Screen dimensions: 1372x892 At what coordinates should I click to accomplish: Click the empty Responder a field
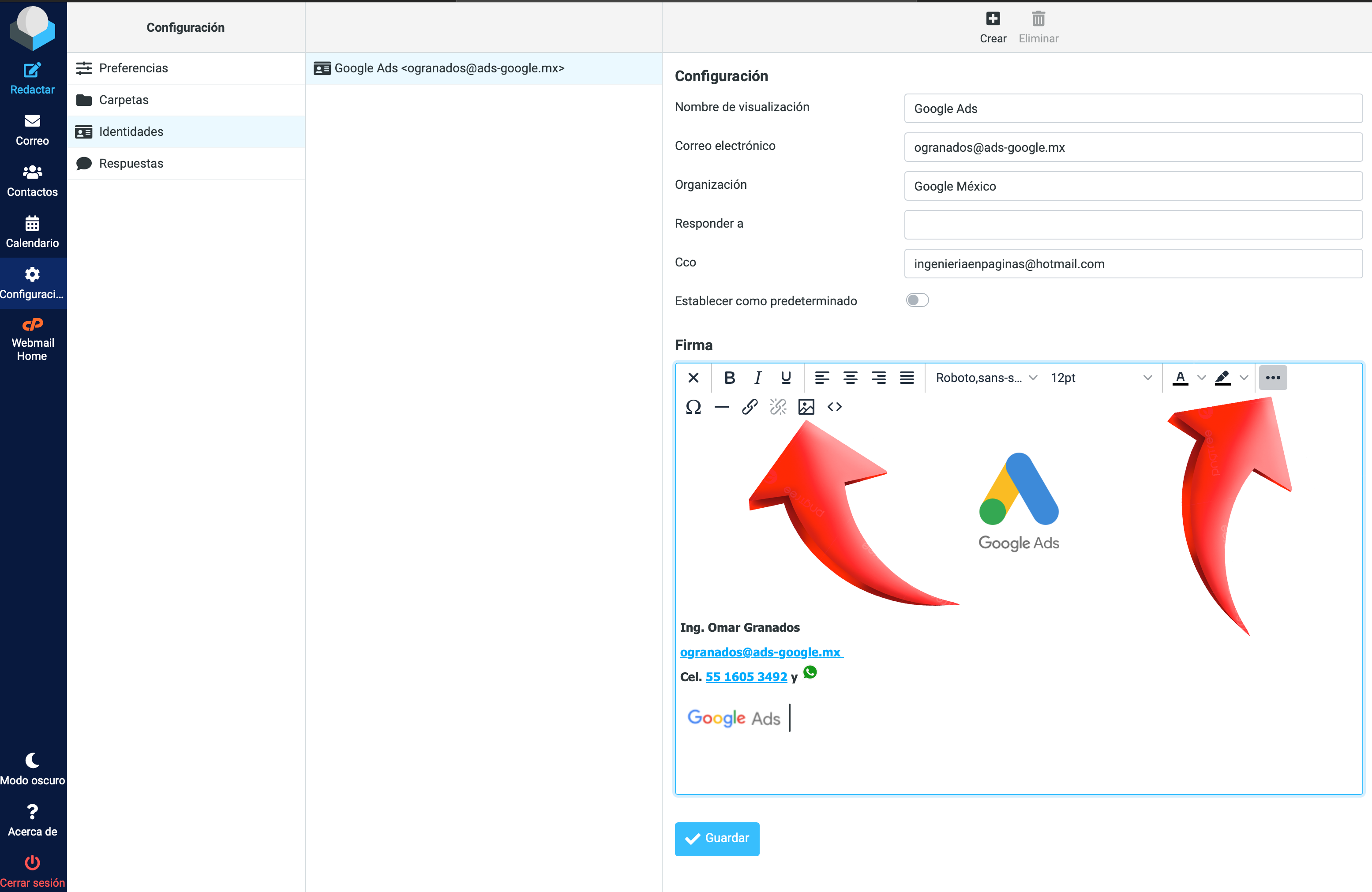click(1133, 225)
